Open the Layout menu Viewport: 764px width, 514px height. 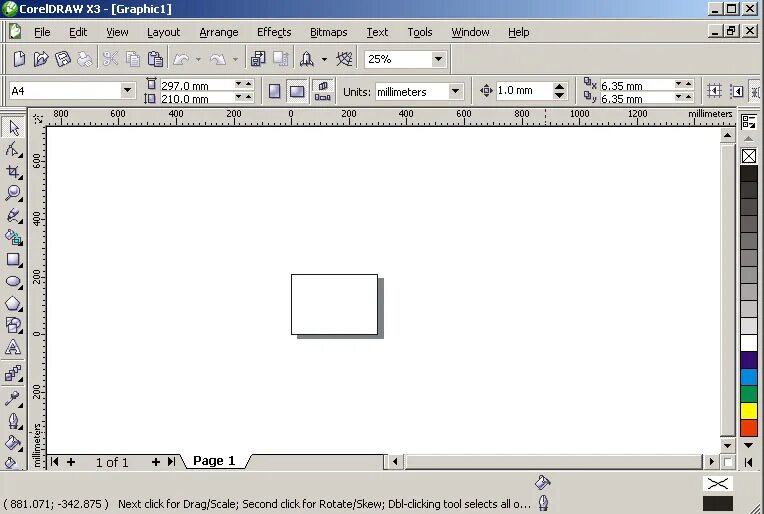[x=164, y=32]
